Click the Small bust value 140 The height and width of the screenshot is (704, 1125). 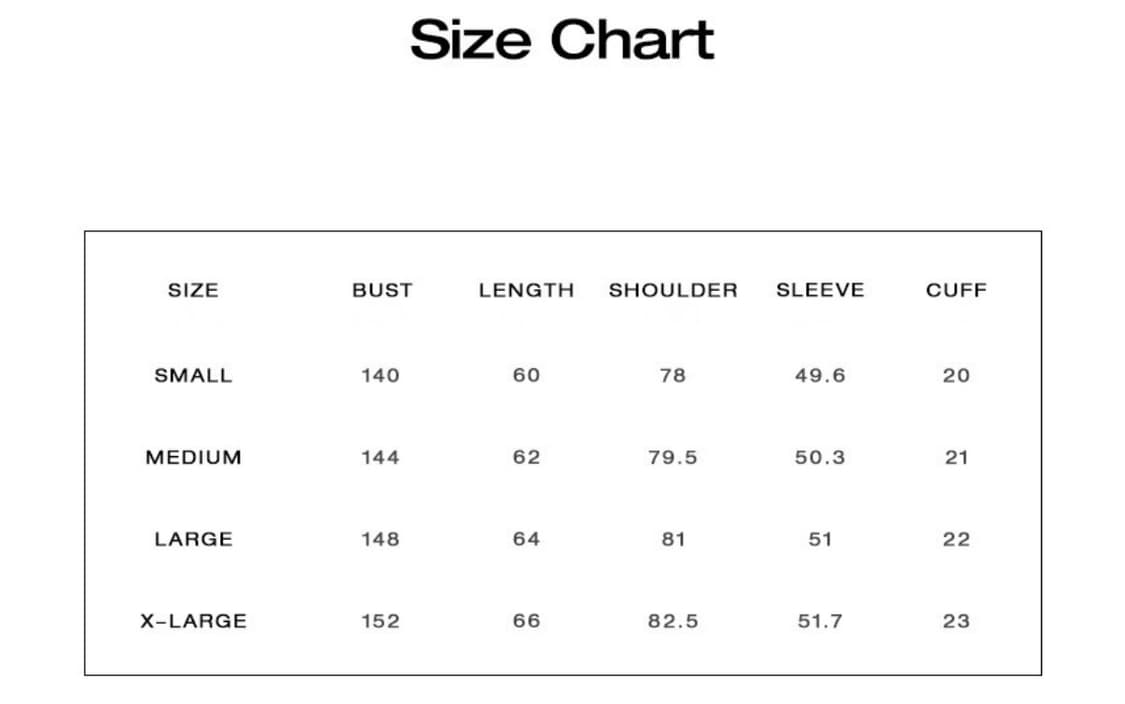380,376
